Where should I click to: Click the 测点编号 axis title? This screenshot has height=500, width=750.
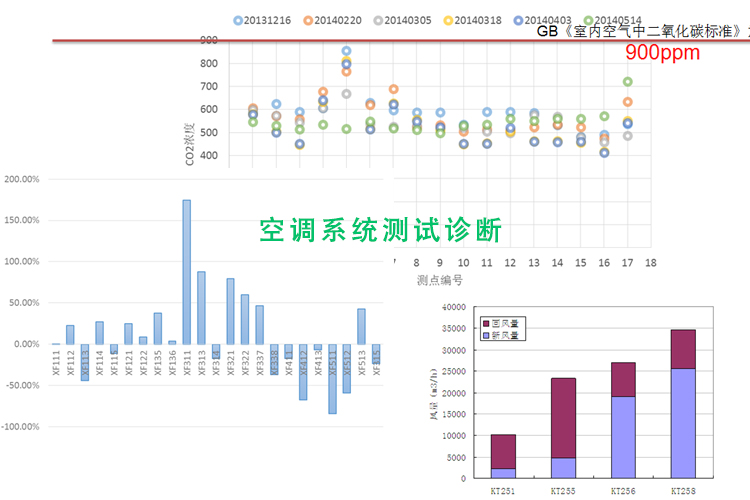pos(439,280)
